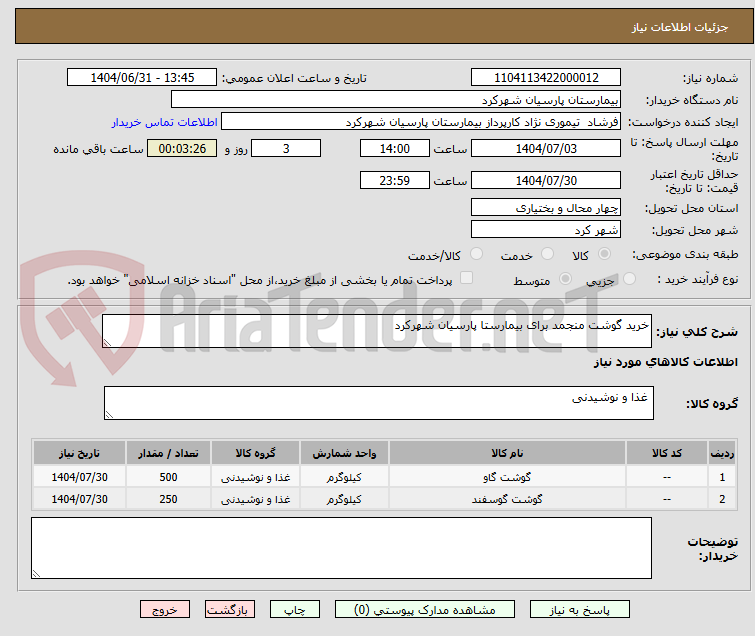Click the پاسخ به نیاز button
755x636 pixels.
(x=580, y=610)
